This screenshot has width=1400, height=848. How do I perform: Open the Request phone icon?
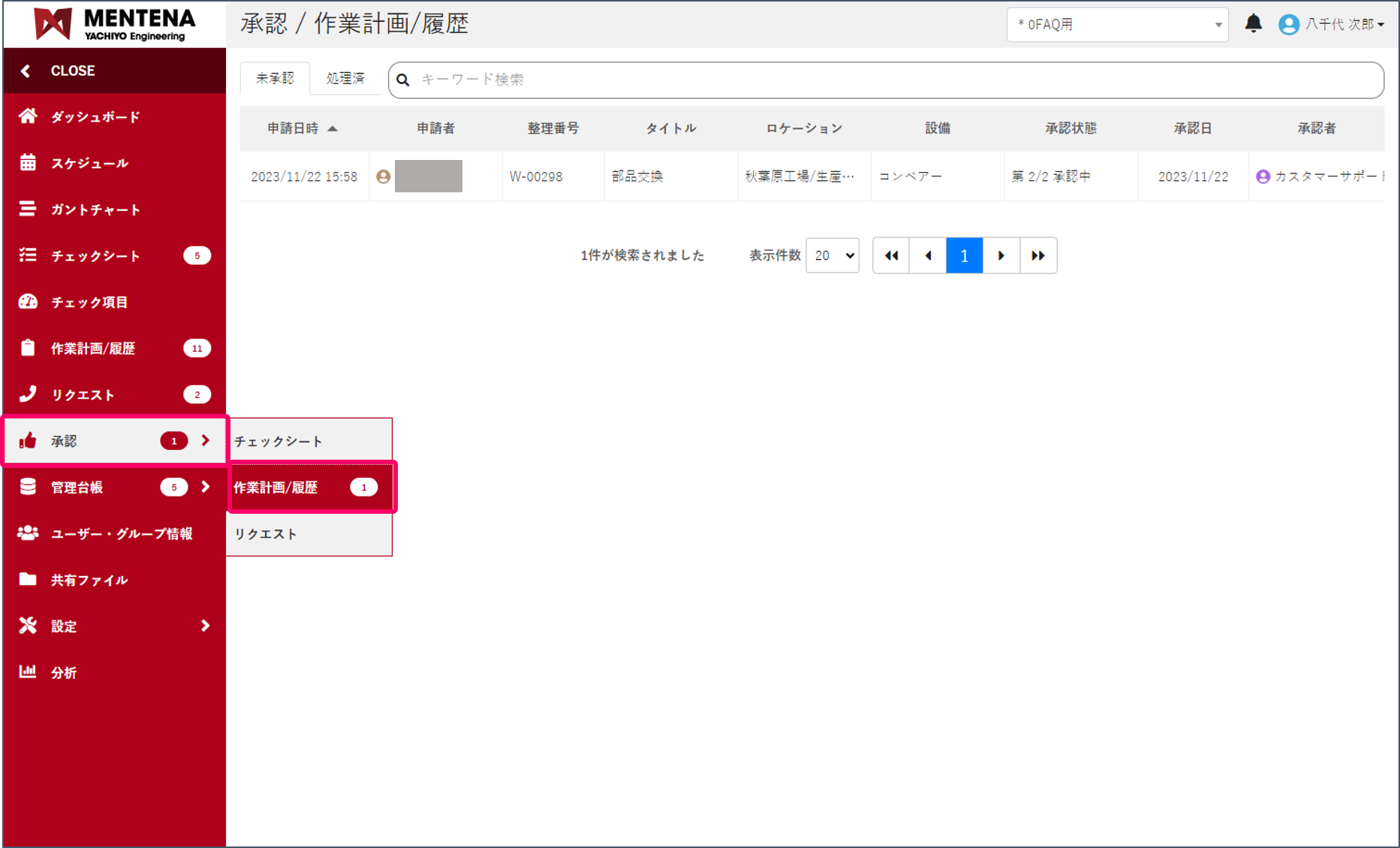[28, 394]
